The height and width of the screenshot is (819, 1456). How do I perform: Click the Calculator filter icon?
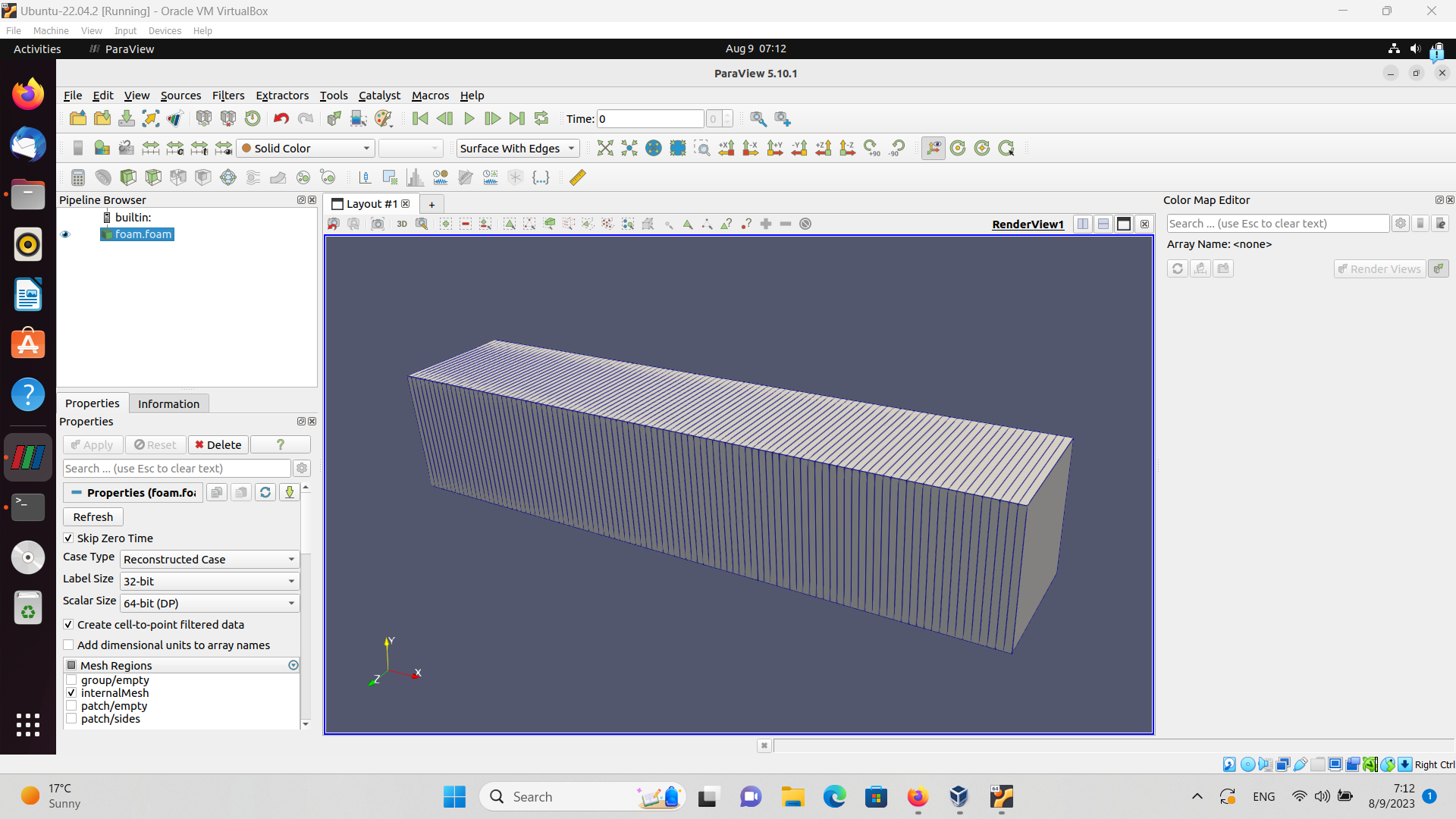tap(78, 177)
